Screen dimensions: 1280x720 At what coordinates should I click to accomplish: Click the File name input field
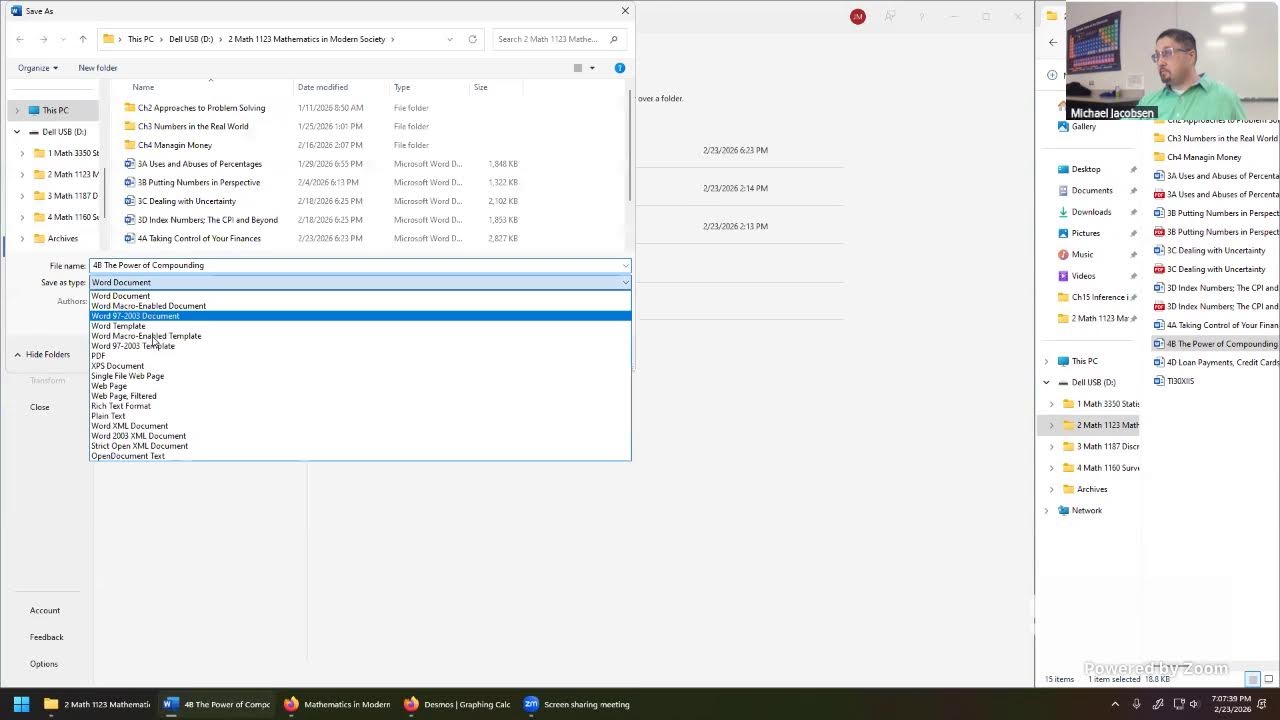354,266
